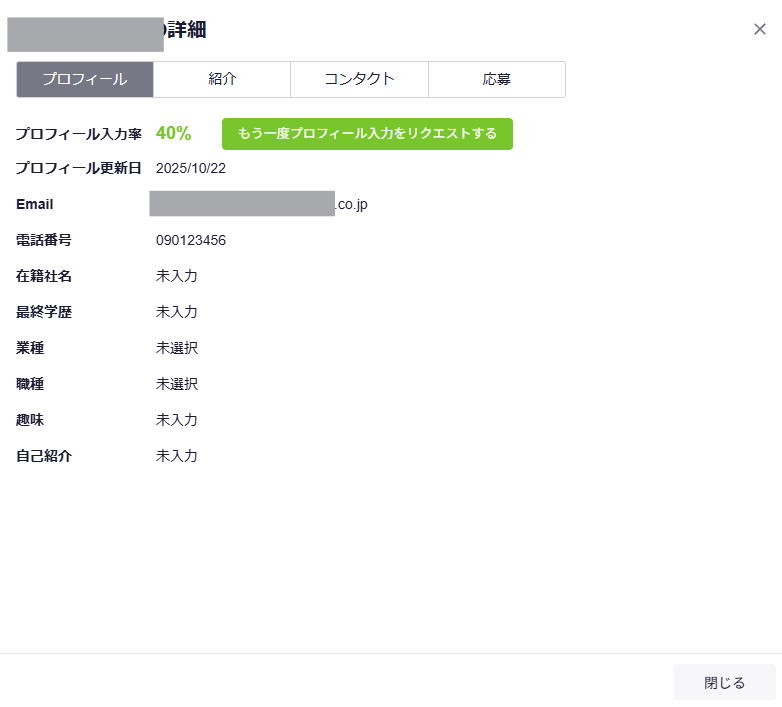Switch to the 紹介 tab
The image size is (782, 707).
222,80
